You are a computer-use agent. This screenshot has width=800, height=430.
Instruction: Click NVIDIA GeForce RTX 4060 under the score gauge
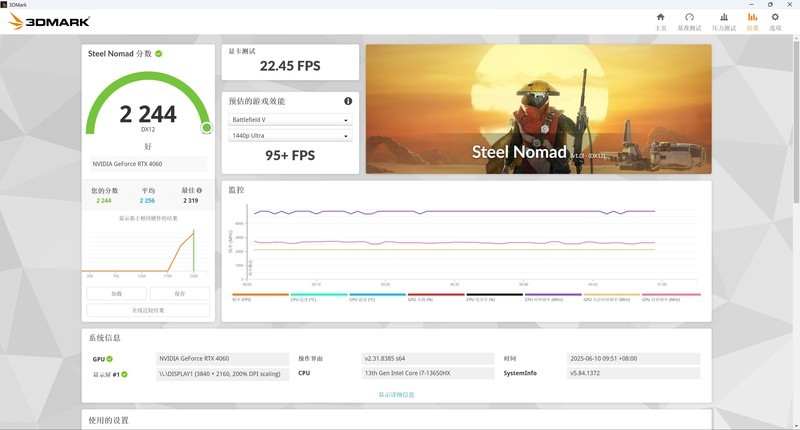(x=148, y=164)
